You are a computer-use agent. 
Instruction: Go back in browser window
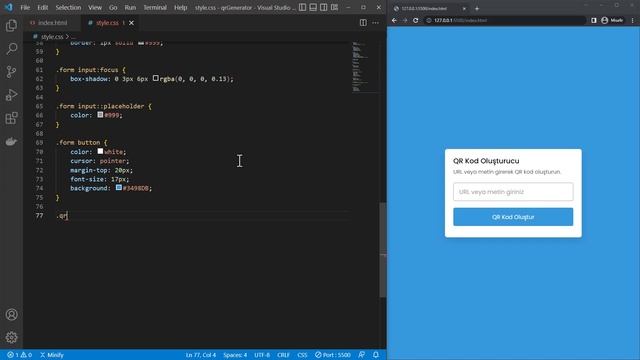[394, 20]
